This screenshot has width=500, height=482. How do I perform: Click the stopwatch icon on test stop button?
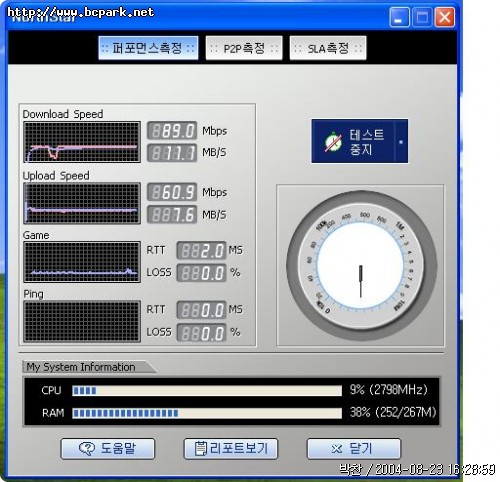point(333,142)
